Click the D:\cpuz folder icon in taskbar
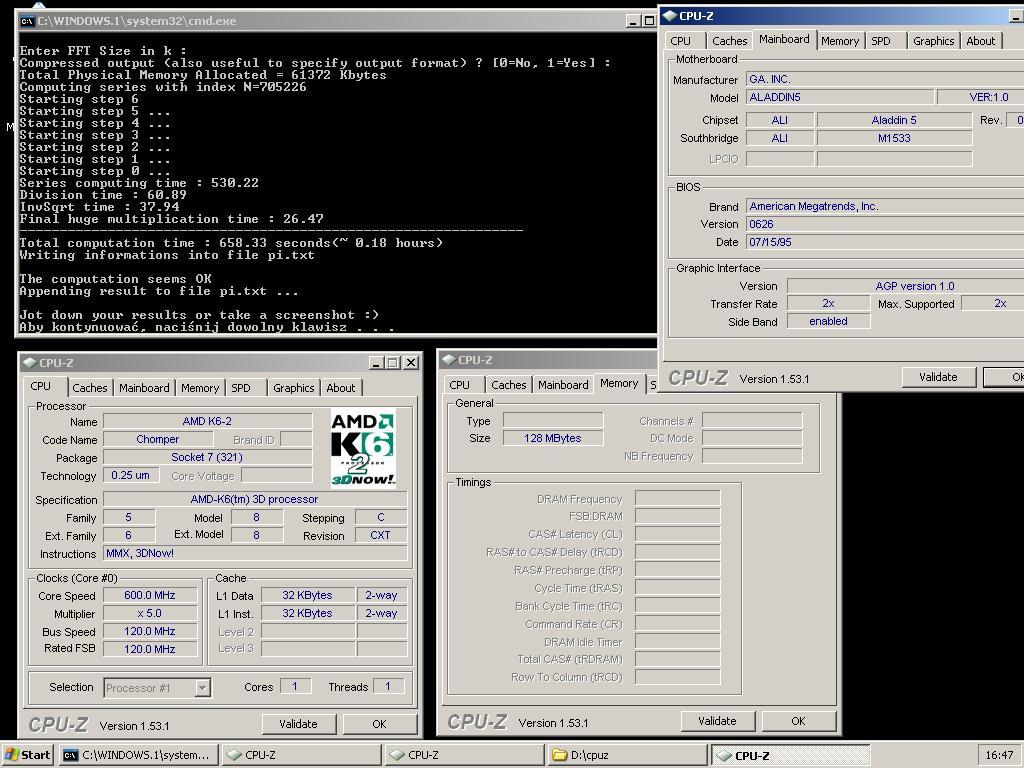Image resolution: width=1024 pixels, height=768 pixels. [560, 755]
